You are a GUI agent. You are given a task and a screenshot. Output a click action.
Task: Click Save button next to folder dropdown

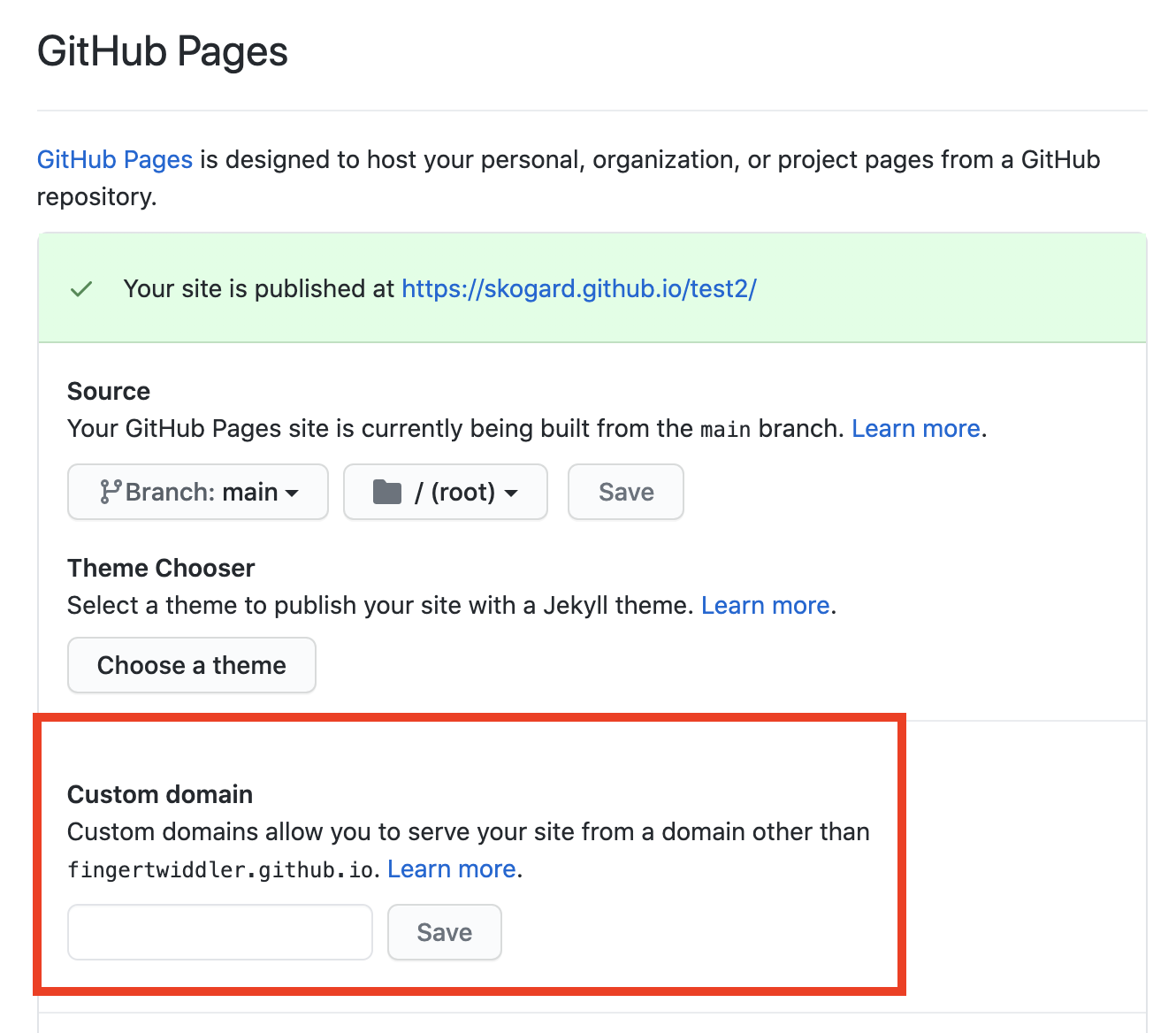coord(626,492)
